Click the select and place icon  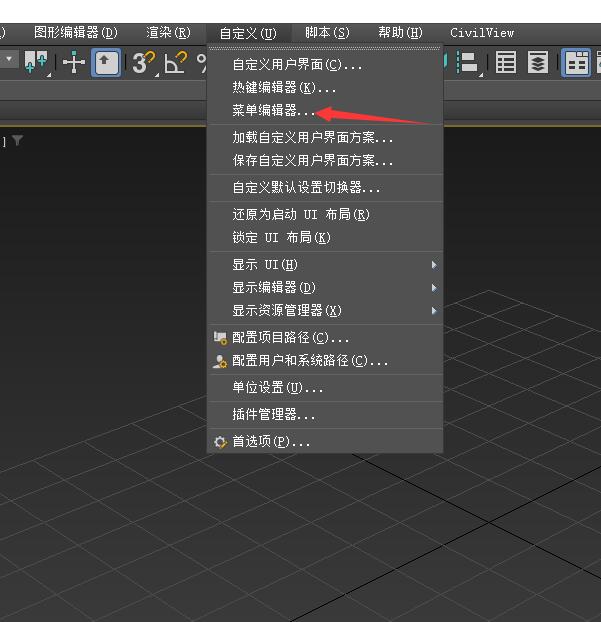click(37, 63)
